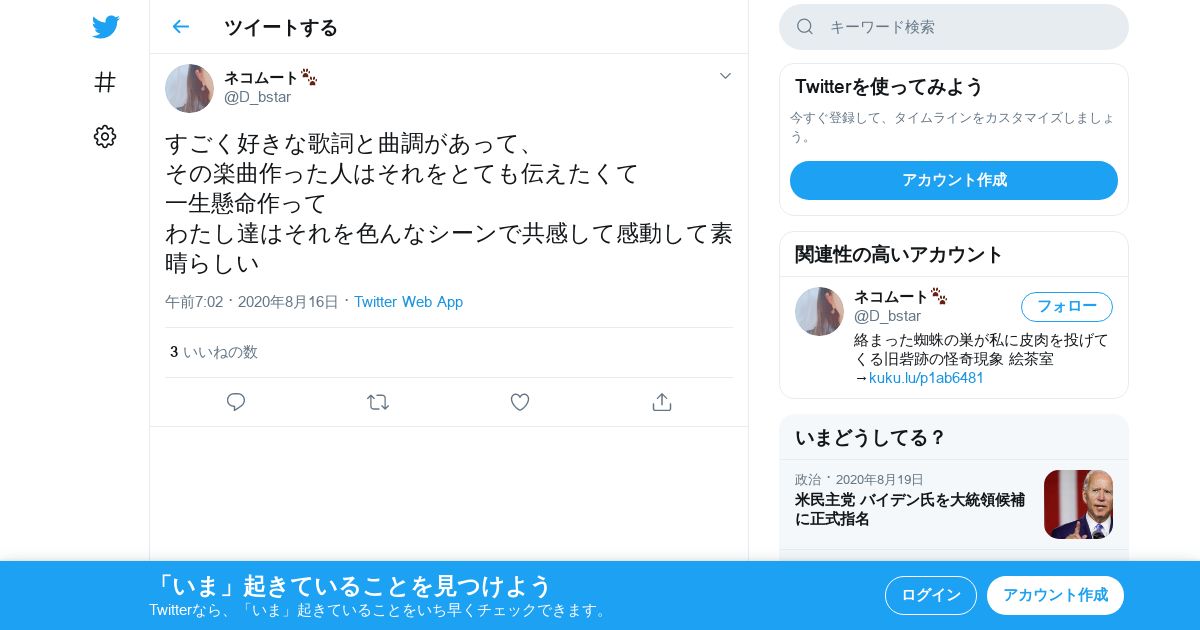Follow ネコムート with the フォロー button
Viewport: 1200px width, 630px height.
pyautogui.click(x=1066, y=306)
